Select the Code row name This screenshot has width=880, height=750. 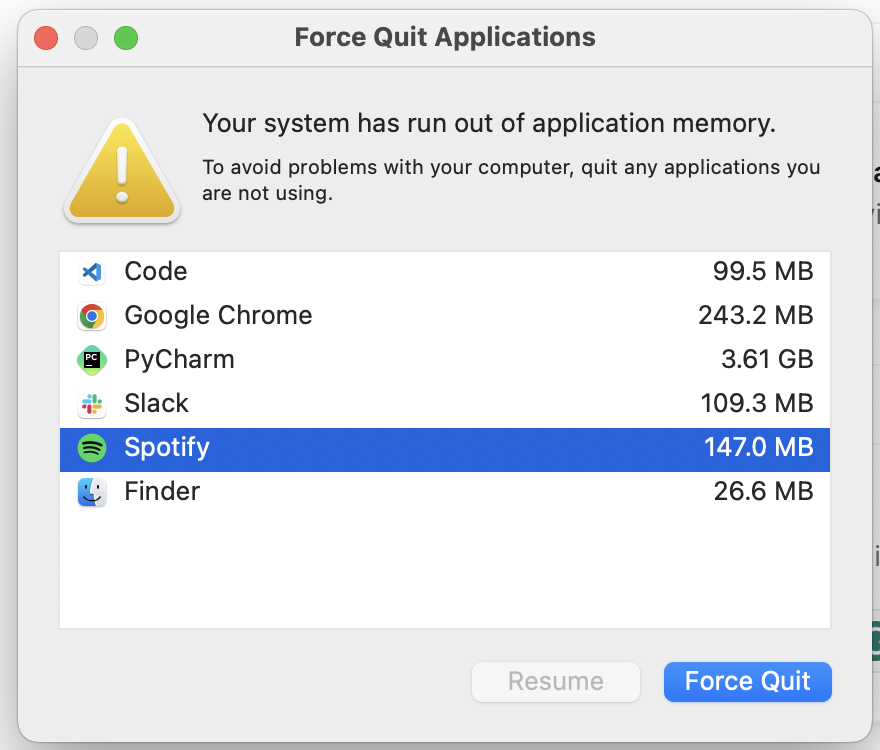pos(155,272)
